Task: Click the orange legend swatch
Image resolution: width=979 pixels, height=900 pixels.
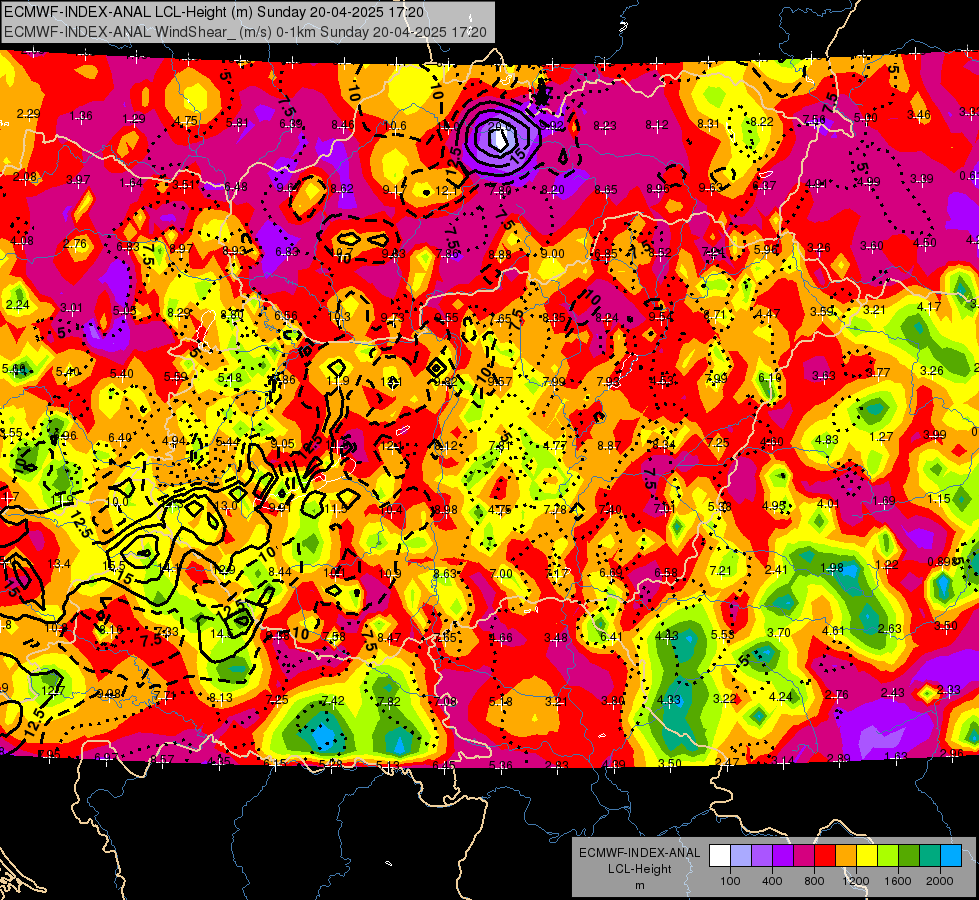Action: pos(846,856)
